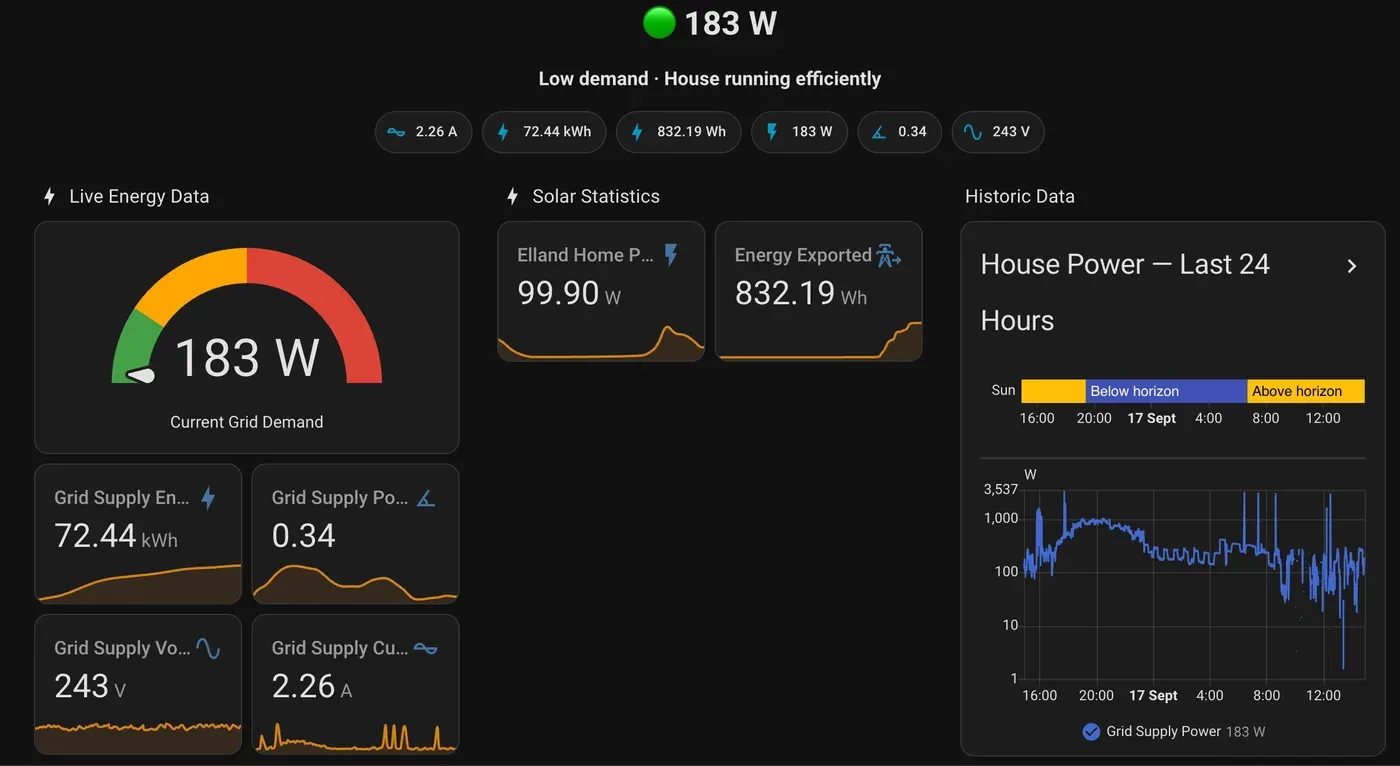Click the lightning icon in 832.19 Wh chip

tap(637, 132)
